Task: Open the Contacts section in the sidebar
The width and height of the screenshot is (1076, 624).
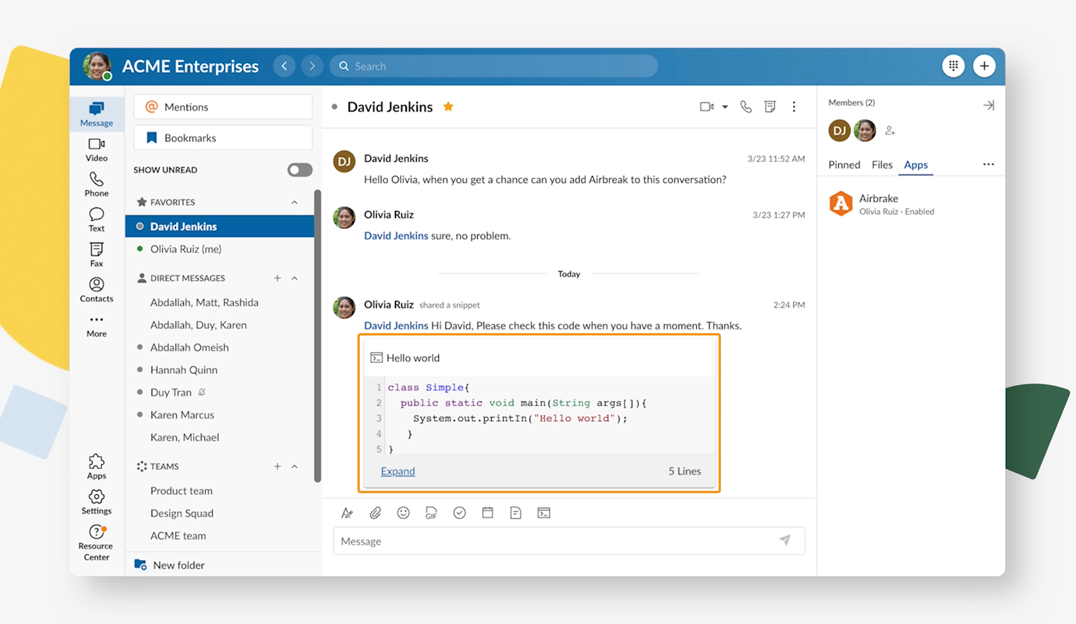Action: (x=96, y=290)
